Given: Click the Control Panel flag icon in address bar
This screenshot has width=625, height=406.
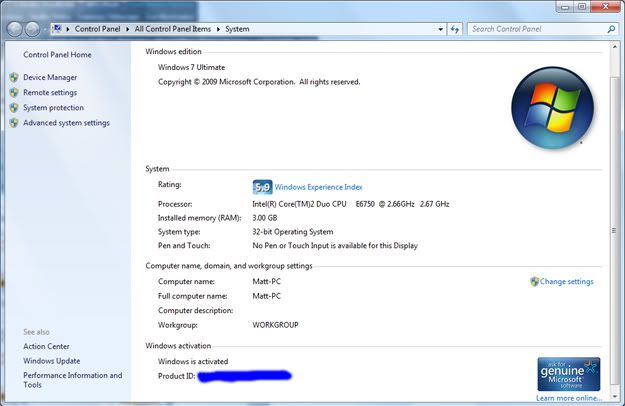Looking at the screenshot, I should [x=58, y=29].
